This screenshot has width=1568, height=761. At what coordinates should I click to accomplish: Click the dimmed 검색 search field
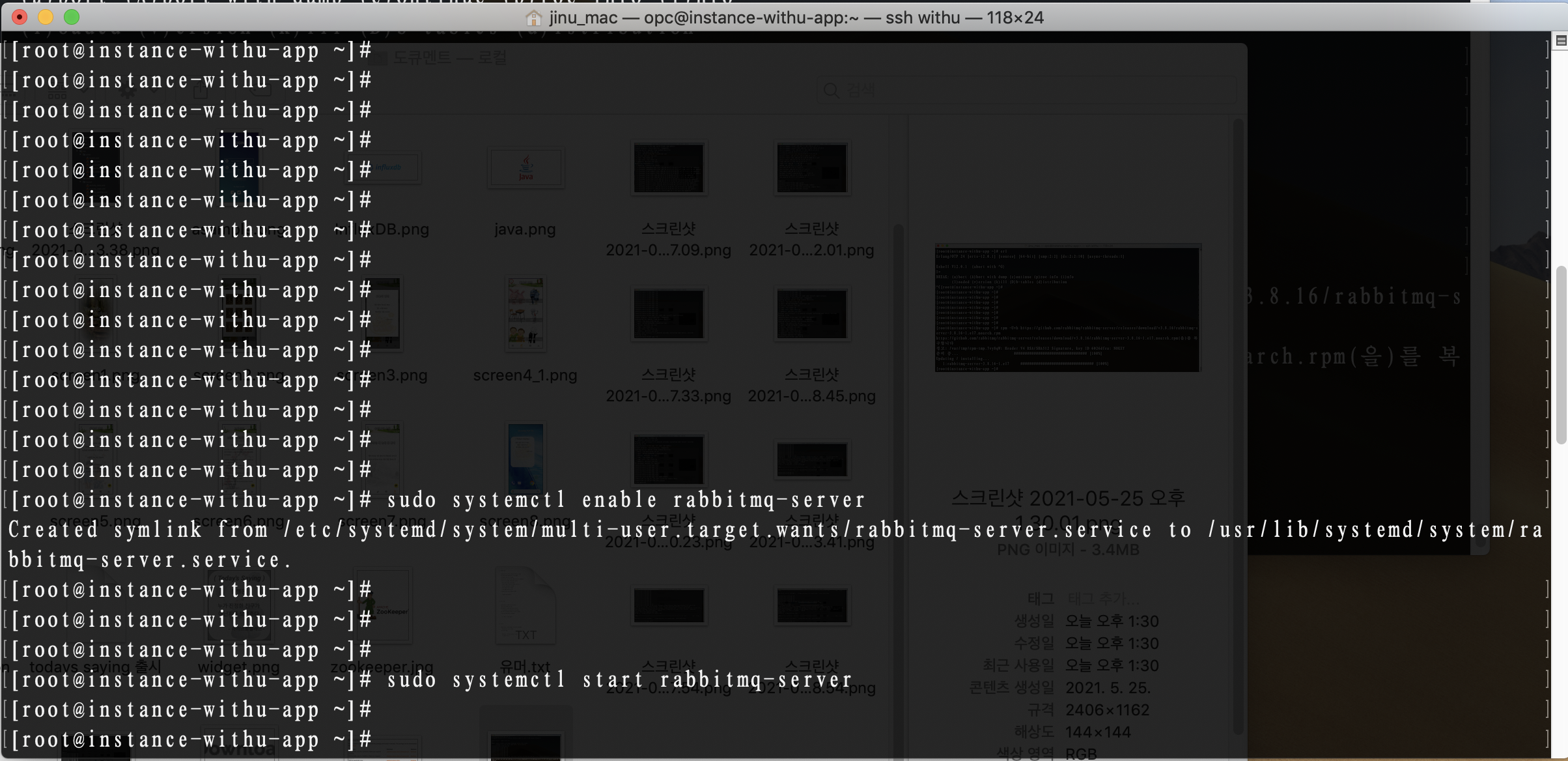pos(1026,91)
